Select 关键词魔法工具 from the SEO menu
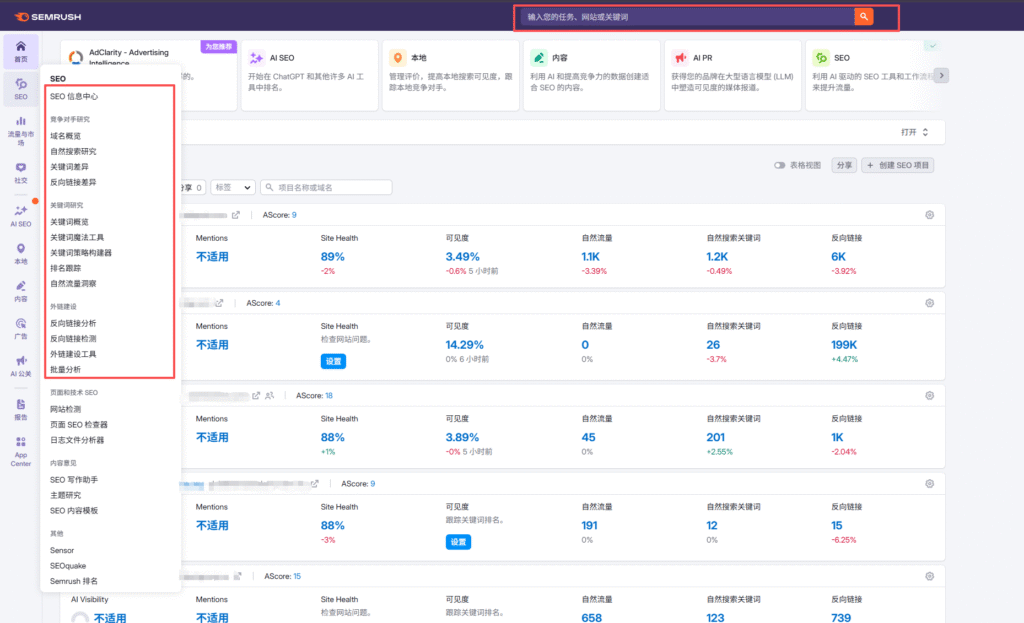 (x=77, y=238)
